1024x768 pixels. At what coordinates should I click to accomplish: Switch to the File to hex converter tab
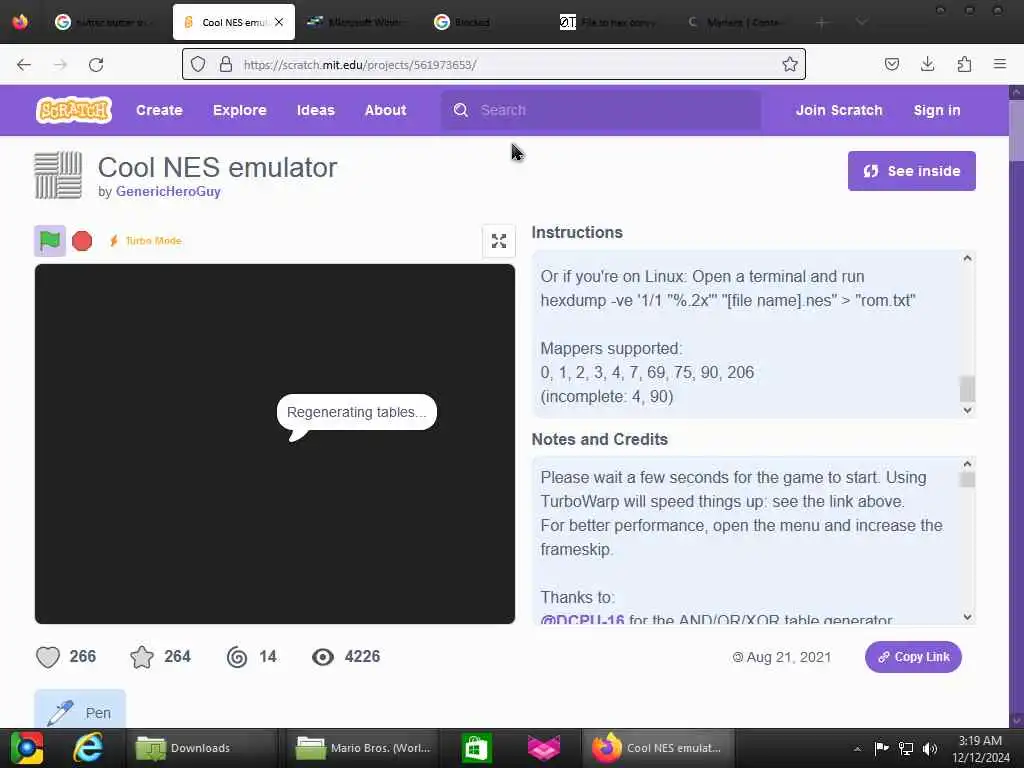pyautogui.click(x=609, y=22)
